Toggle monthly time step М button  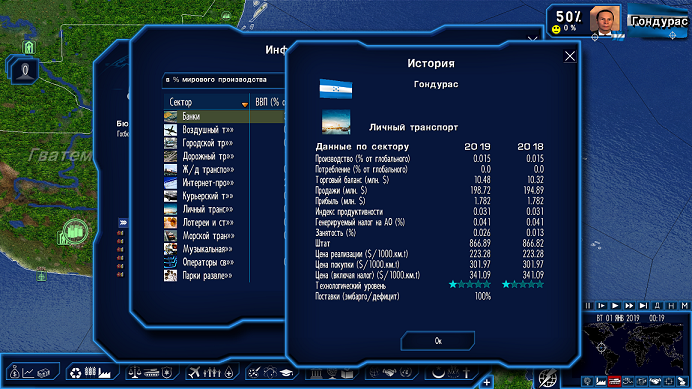tap(684, 306)
